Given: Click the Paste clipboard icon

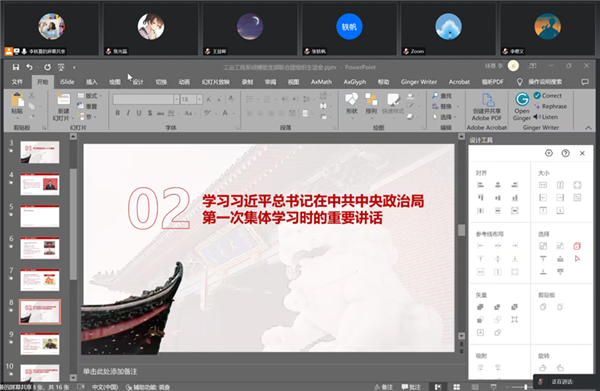Looking at the screenshot, I should pyautogui.click(x=17, y=100).
